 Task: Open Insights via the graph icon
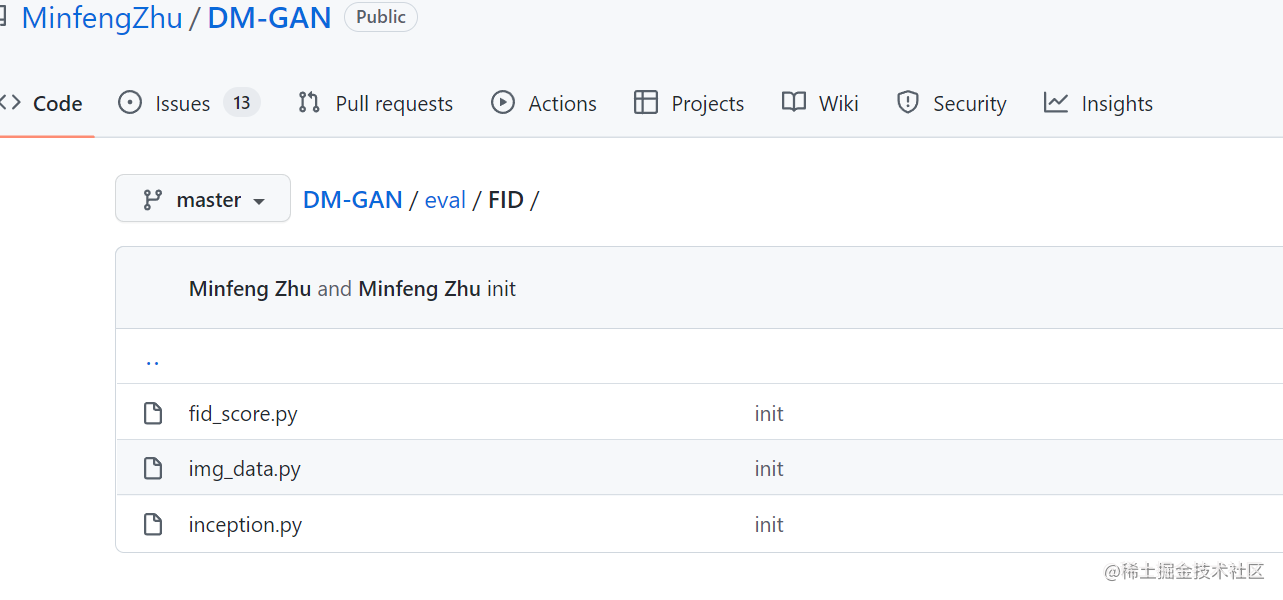click(x=1057, y=103)
